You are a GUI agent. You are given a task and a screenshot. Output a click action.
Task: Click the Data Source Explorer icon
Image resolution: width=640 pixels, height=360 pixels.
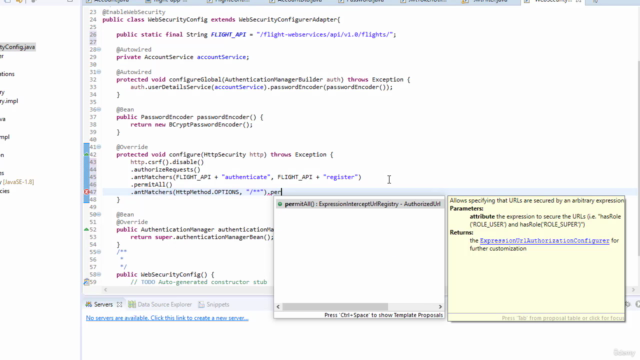[x=132, y=304]
